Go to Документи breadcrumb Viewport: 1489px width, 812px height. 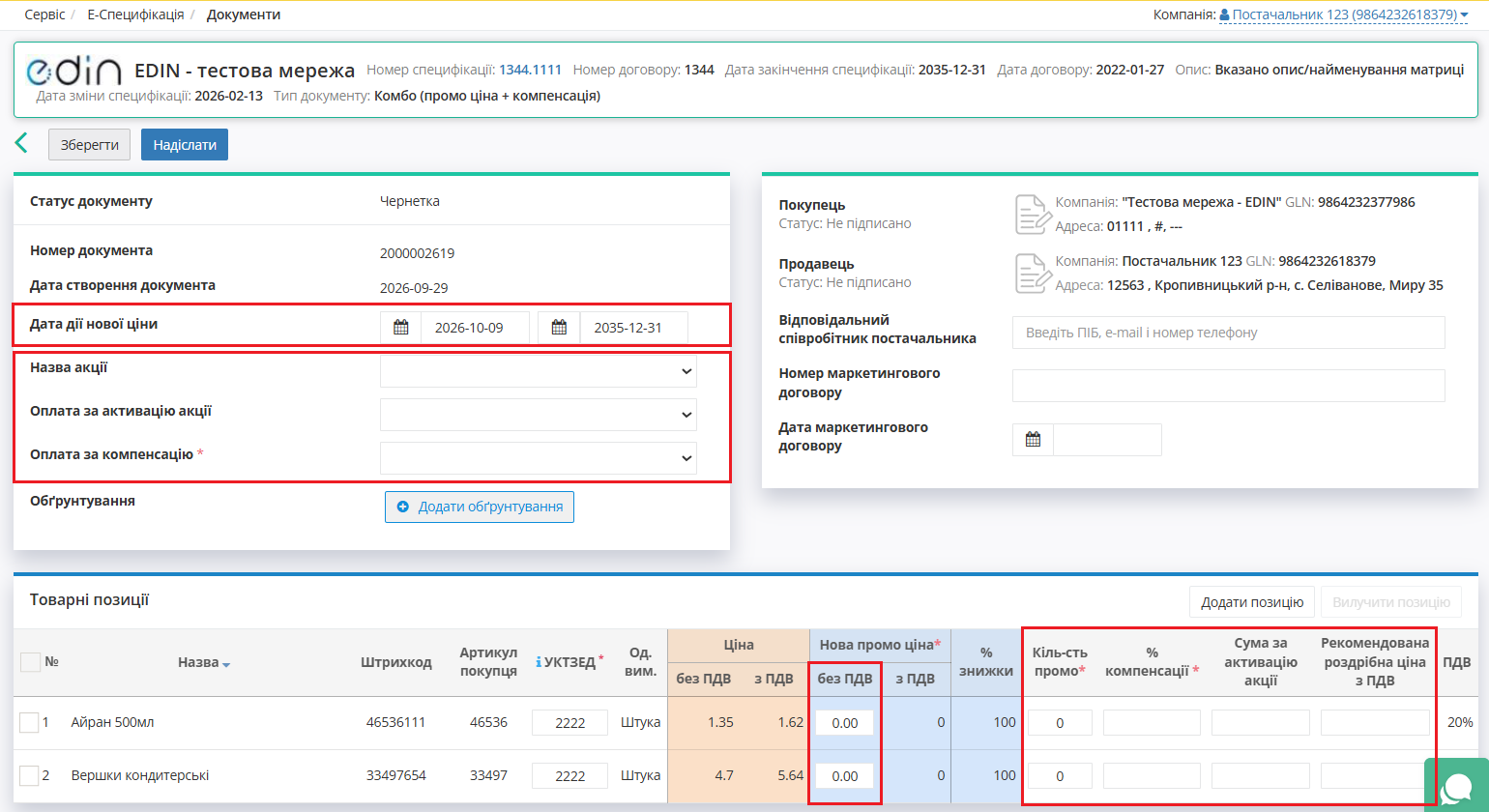[244, 14]
